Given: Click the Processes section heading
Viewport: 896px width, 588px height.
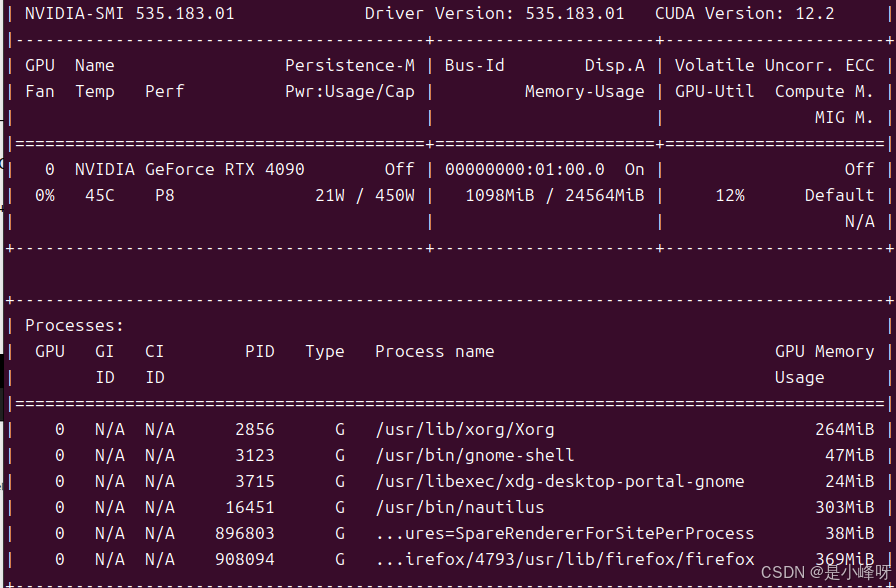Looking at the screenshot, I should coord(74,325).
